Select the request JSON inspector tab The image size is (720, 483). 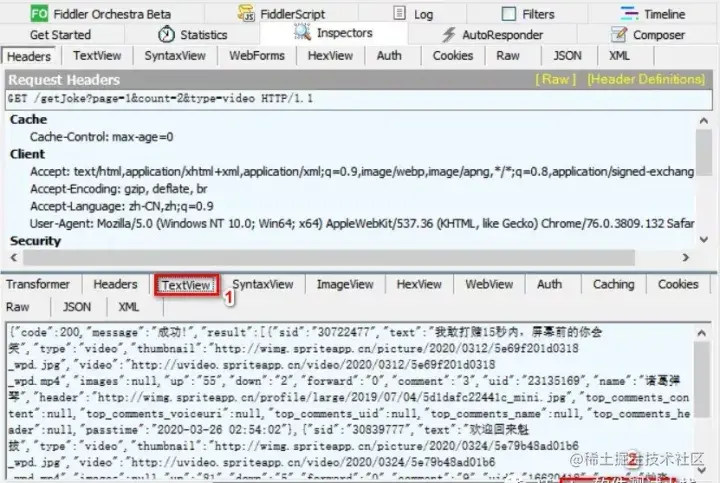pyautogui.click(x=567, y=56)
